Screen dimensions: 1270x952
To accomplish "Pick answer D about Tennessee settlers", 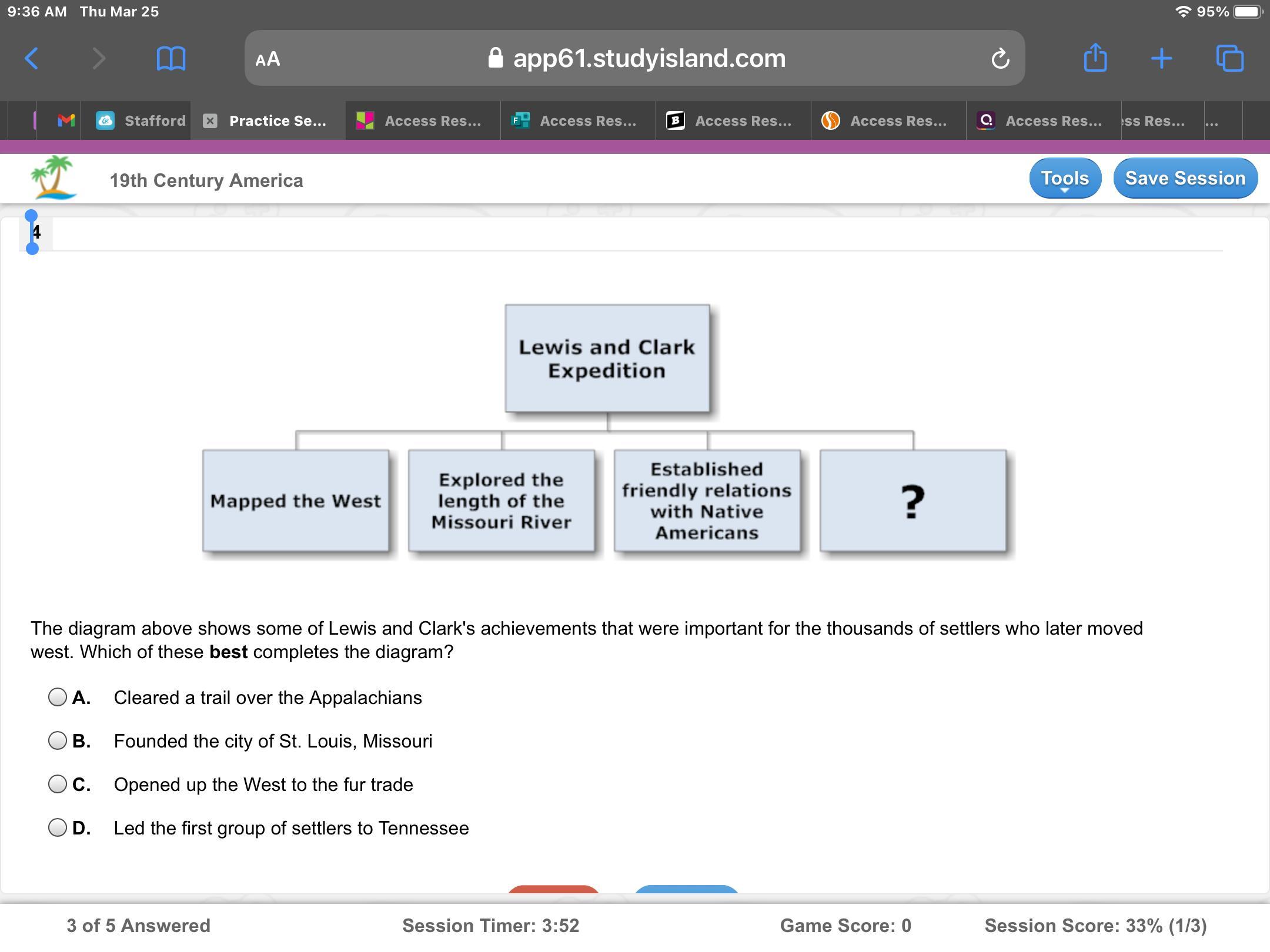I will [x=58, y=828].
